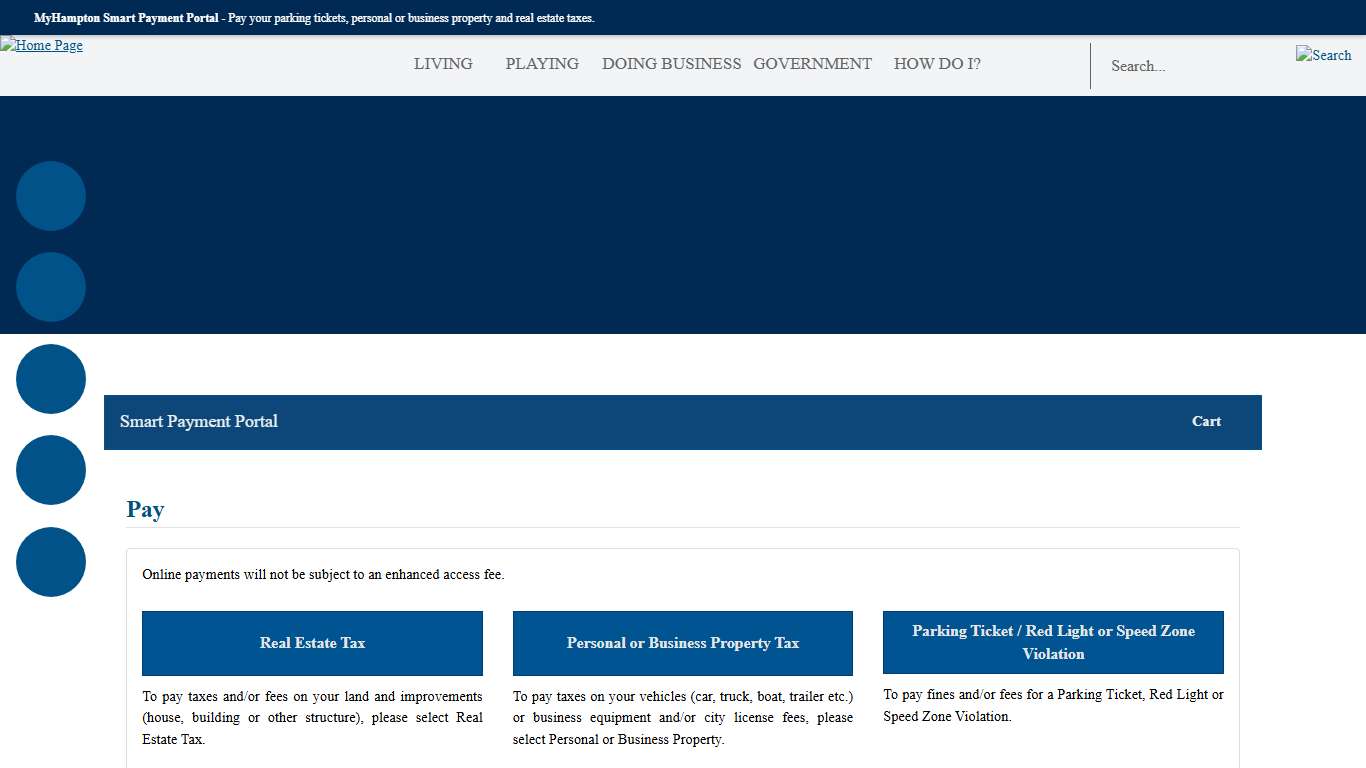Image resolution: width=1366 pixels, height=768 pixels.
Task: Expand the DOING BUSINESS dropdown
Action: [x=671, y=63]
